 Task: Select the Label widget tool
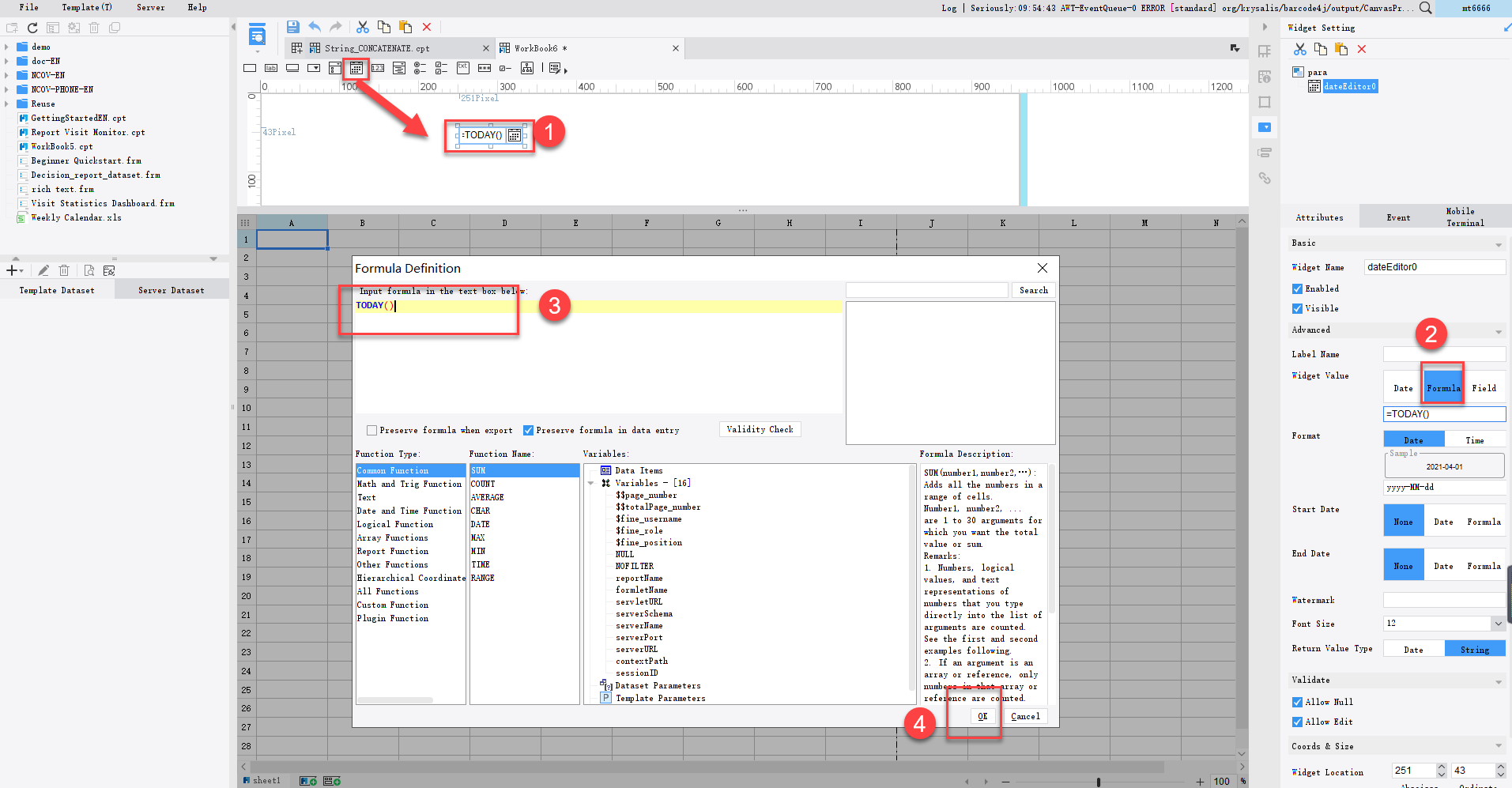[271, 68]
